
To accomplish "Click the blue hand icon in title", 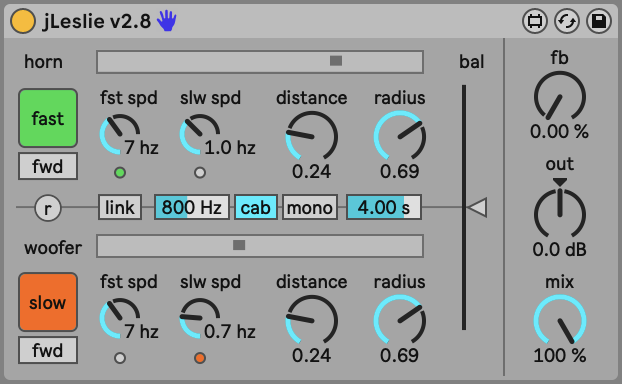I will point(167,21).
